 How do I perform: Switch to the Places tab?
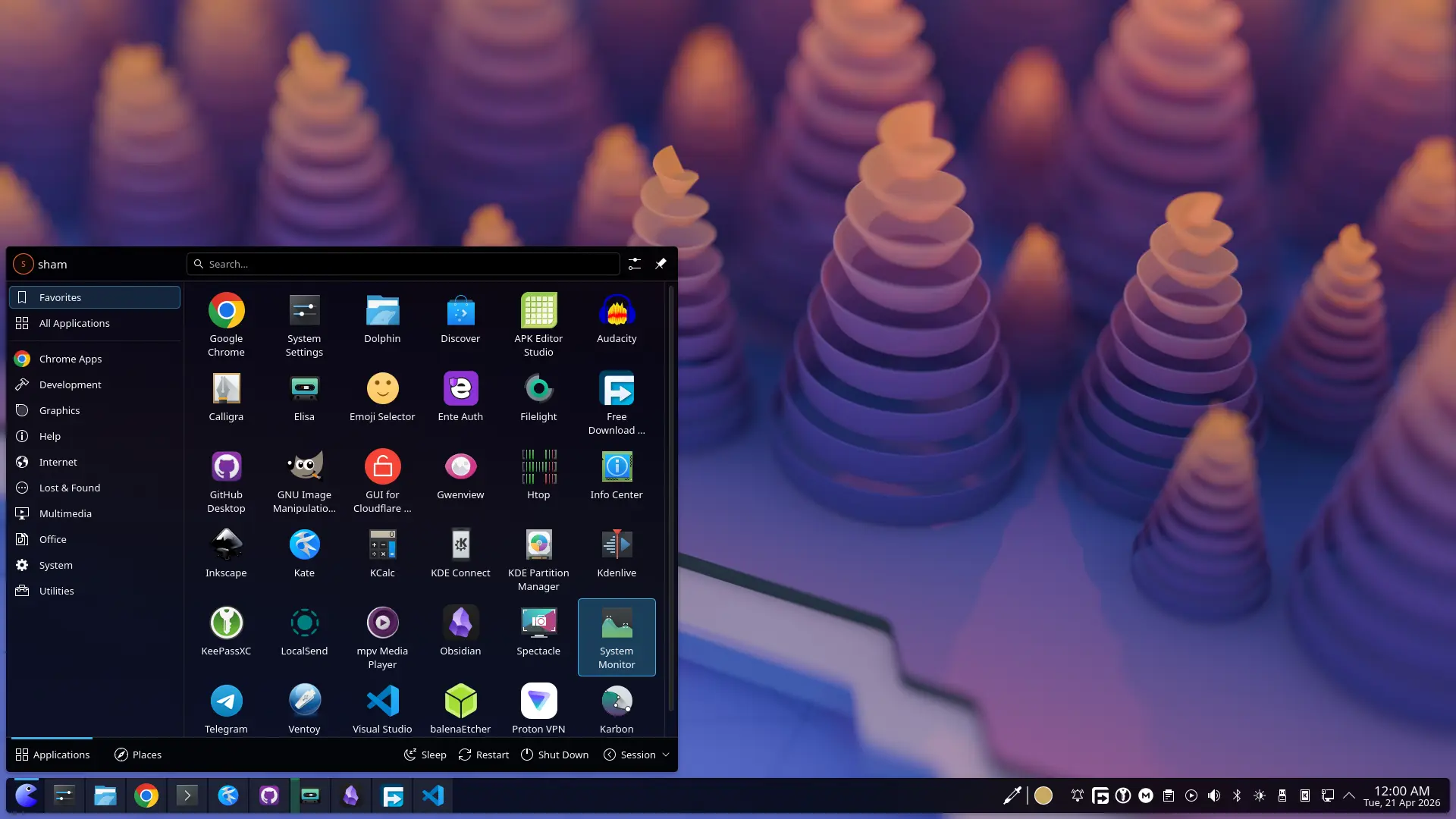click(137, 755)
